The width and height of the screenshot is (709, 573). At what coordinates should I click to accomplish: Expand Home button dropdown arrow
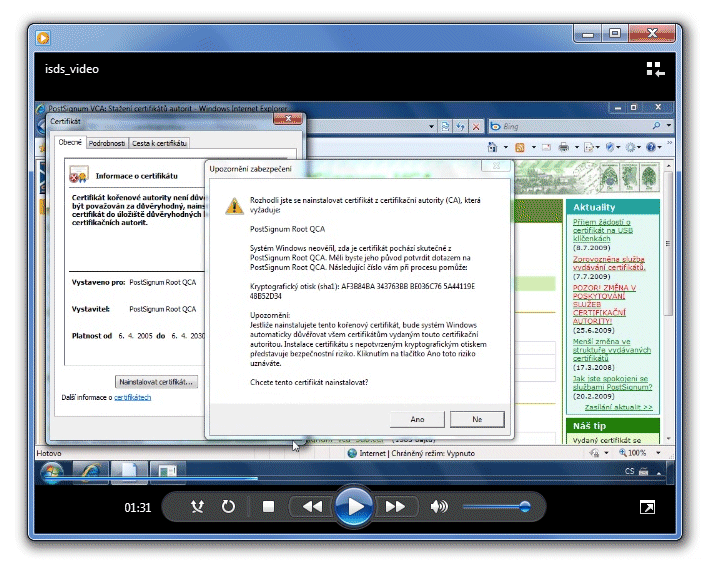(506, 147)
